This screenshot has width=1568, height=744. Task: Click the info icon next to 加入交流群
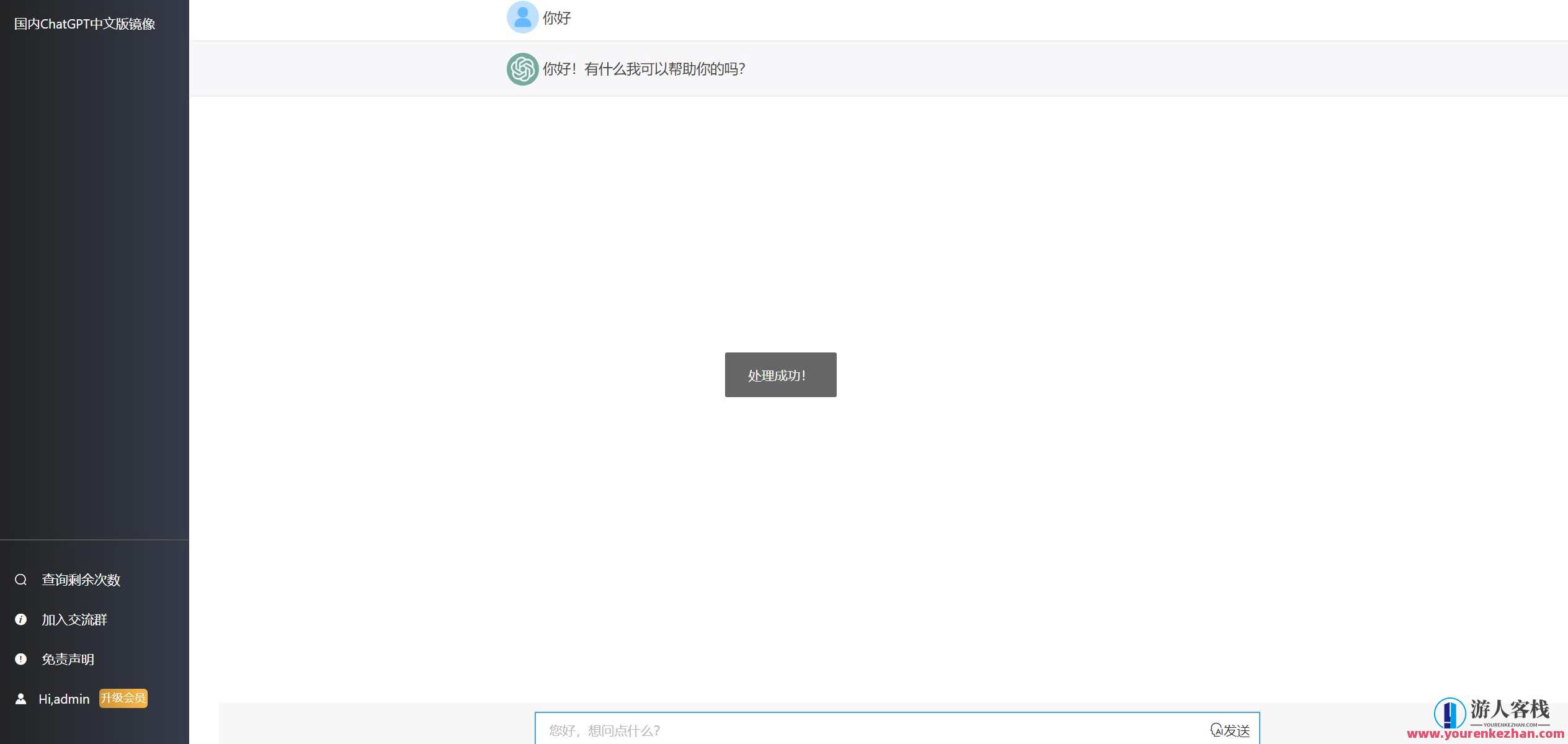coord(21,619)
